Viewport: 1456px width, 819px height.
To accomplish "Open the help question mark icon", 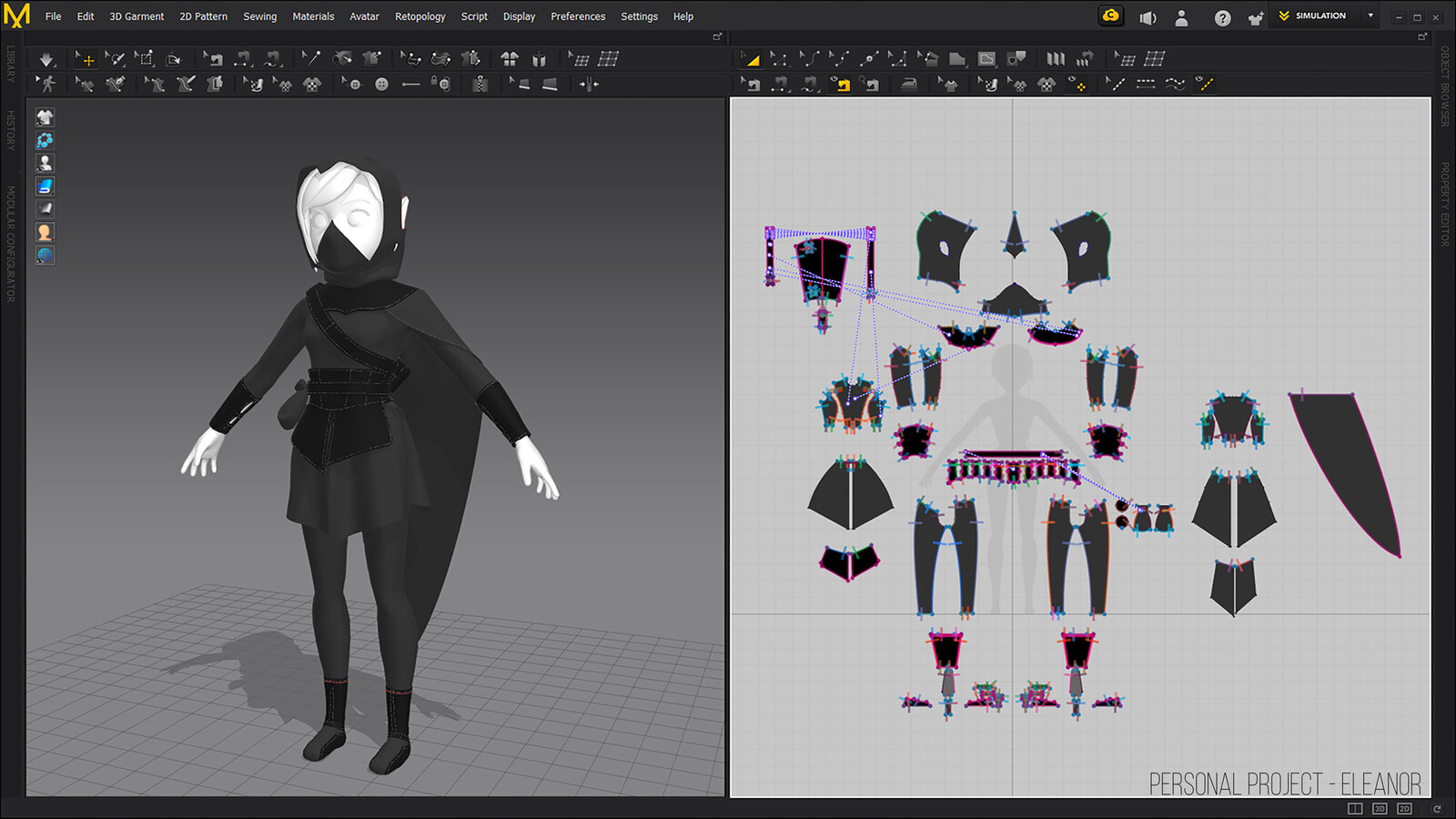I will tap(1222, 17).
